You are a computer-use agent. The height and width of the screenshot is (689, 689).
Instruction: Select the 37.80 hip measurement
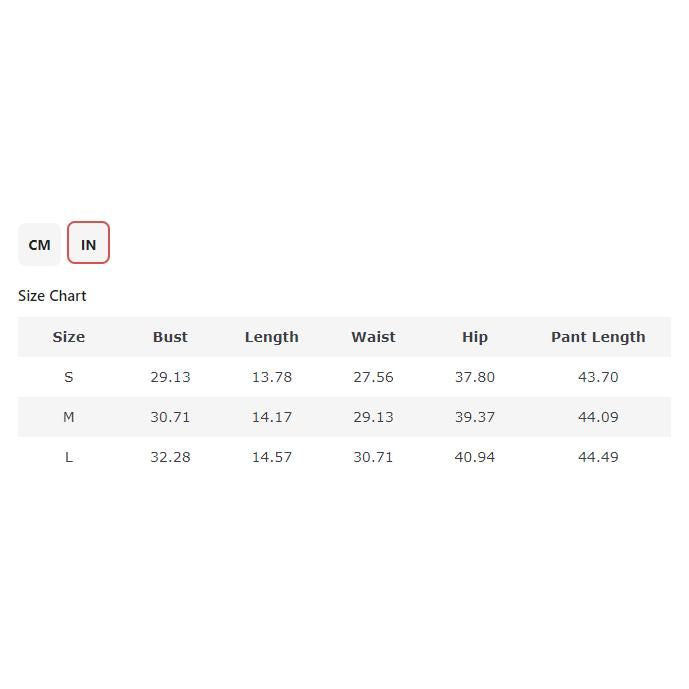[475, 377]
